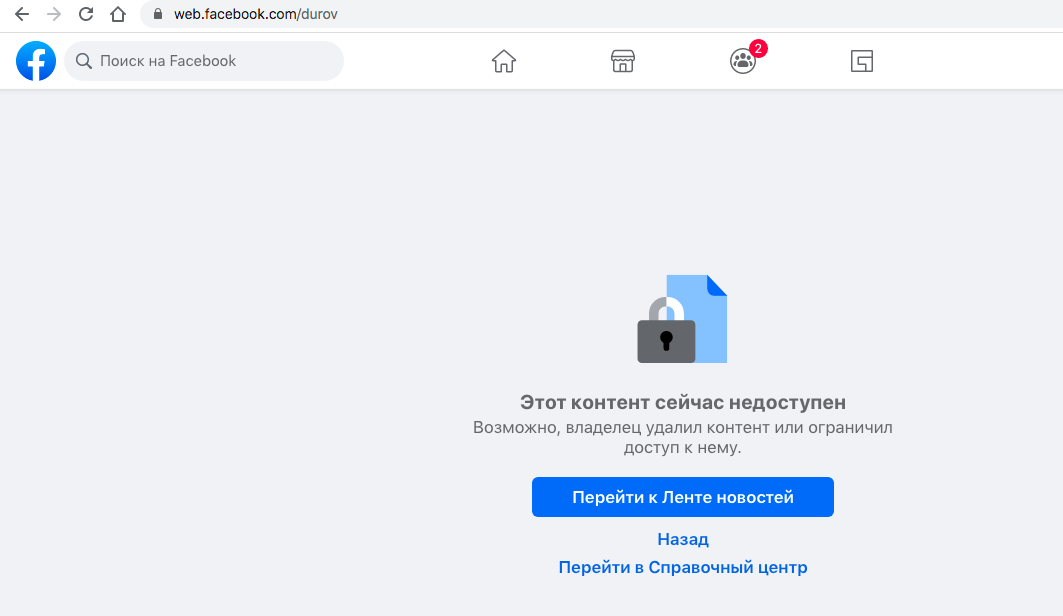Screen dimensions: 1063x616
Task: Follow the "Назад" link
Action: [683, 540]
